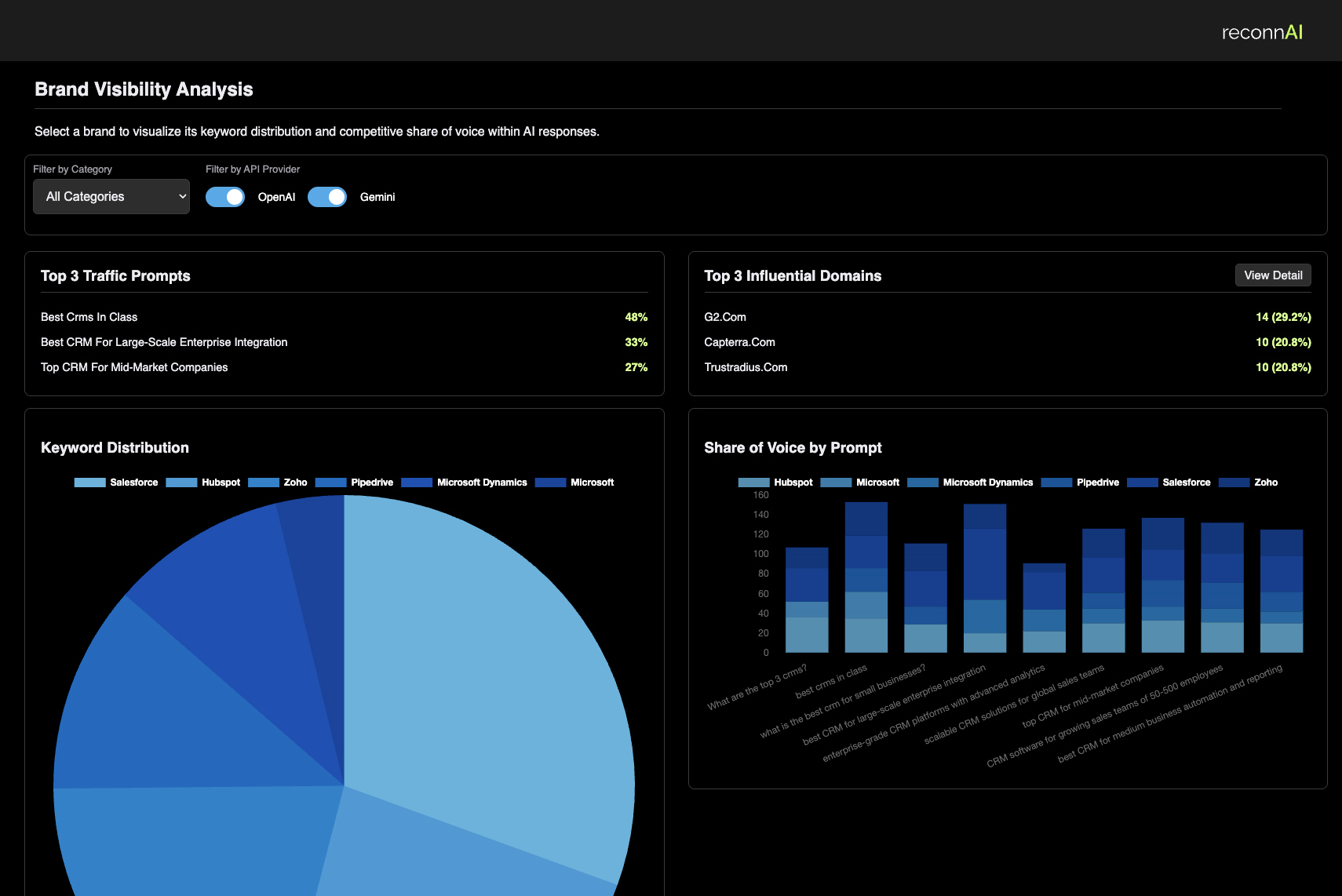Click the 27% traffic value
Viewport: 1342px width, 896px height.
point(636,367)
